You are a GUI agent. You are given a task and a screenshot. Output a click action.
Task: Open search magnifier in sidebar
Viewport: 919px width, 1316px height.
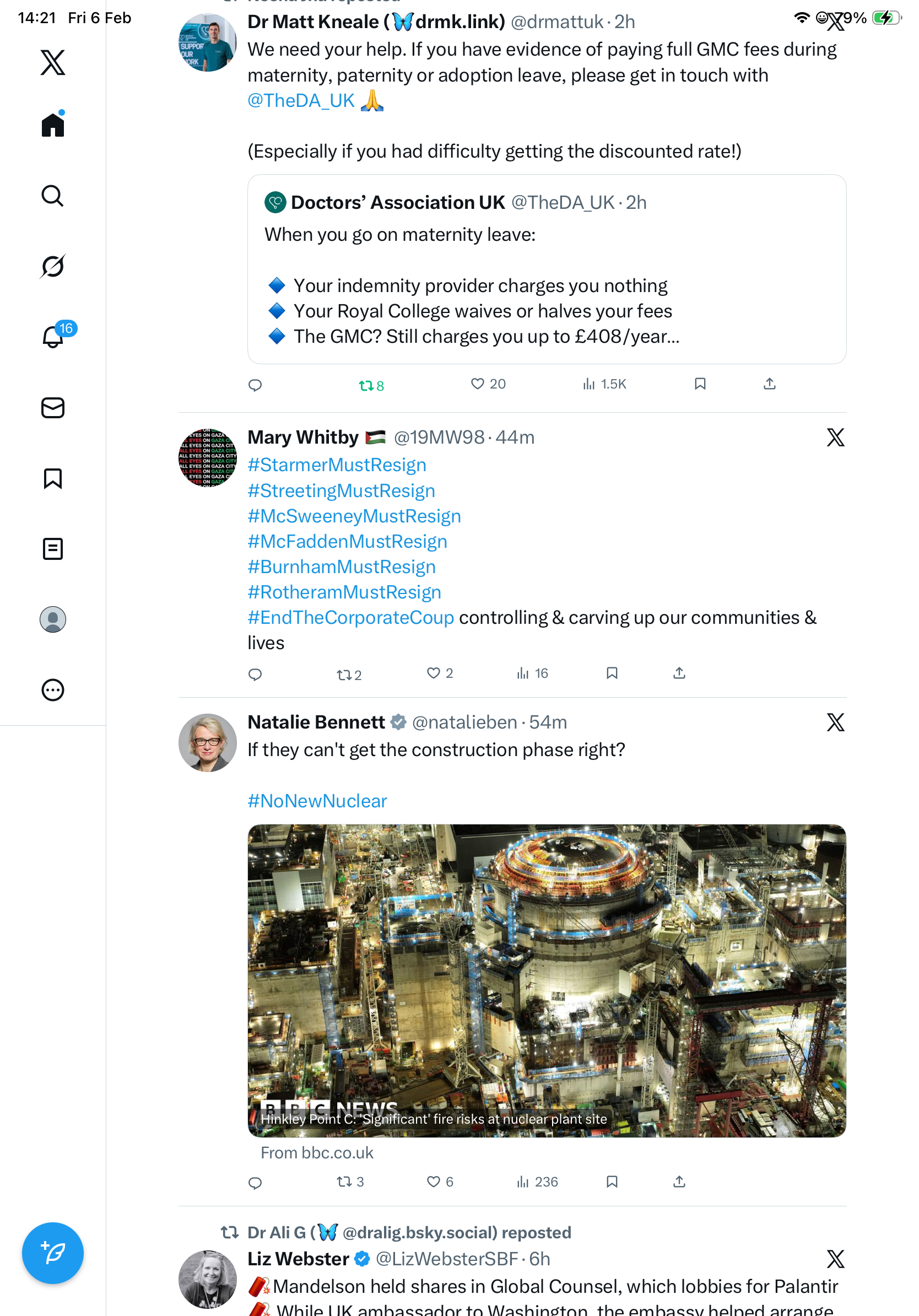point(53,196)
